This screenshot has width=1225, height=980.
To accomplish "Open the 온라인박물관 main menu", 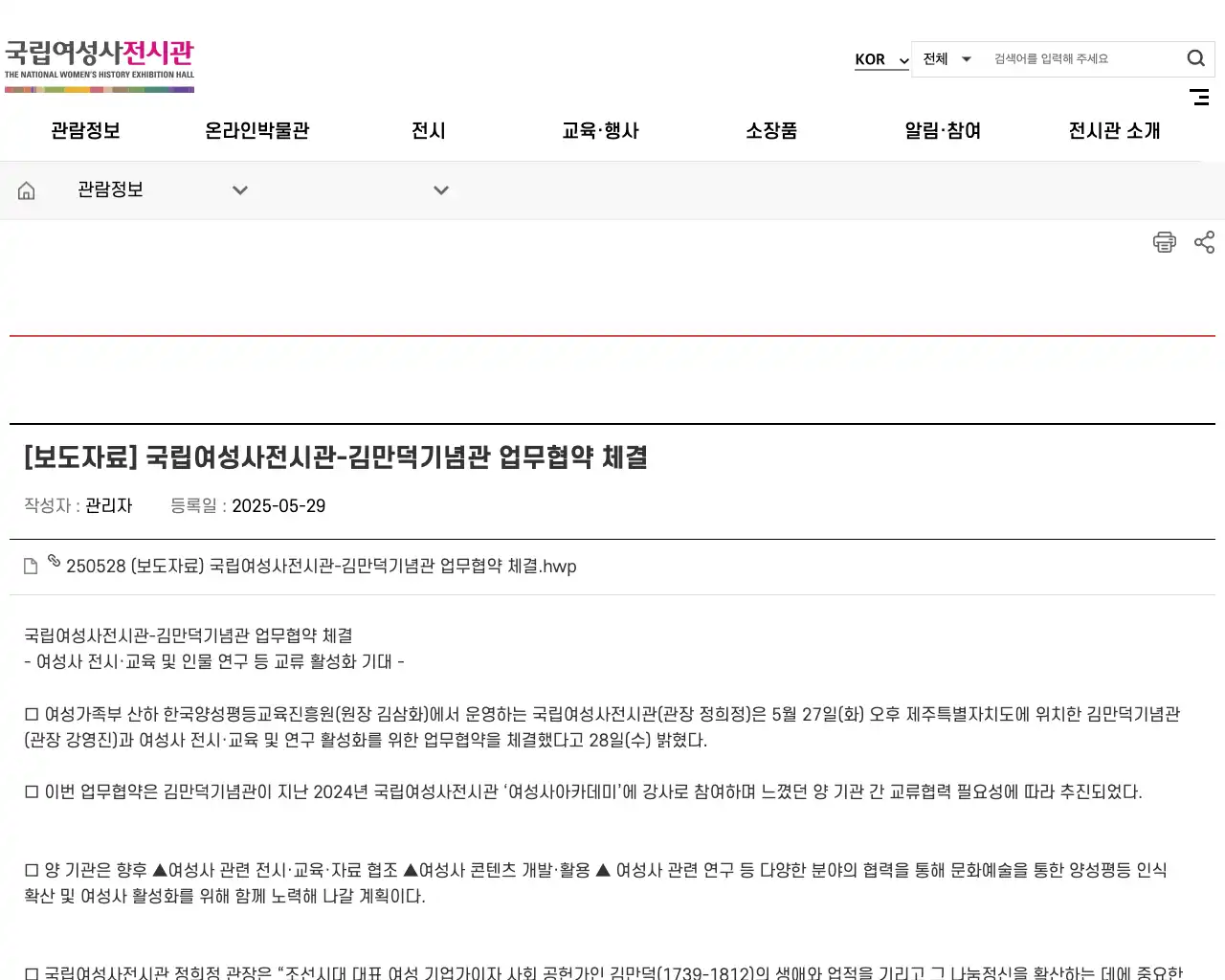I will pyautogui.click(x=257, y=131).
